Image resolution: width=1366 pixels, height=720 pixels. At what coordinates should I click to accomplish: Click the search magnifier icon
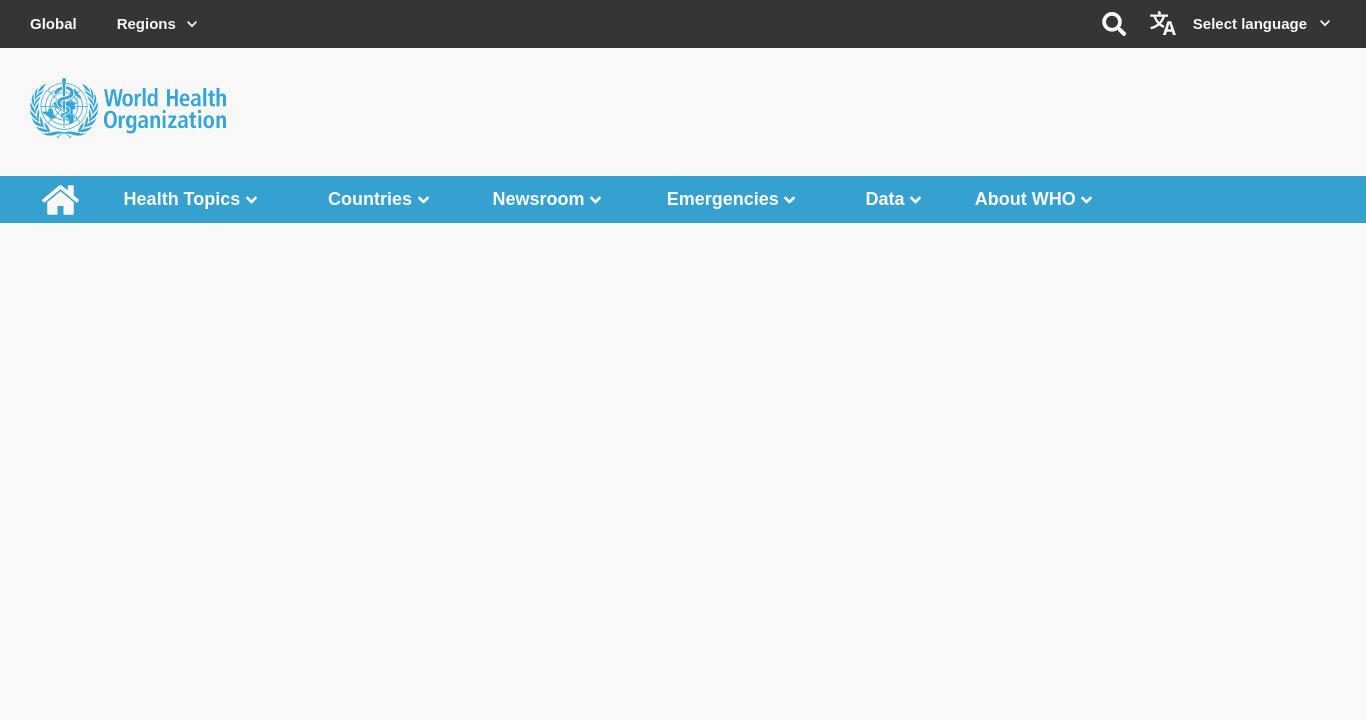click(1114, 24)
